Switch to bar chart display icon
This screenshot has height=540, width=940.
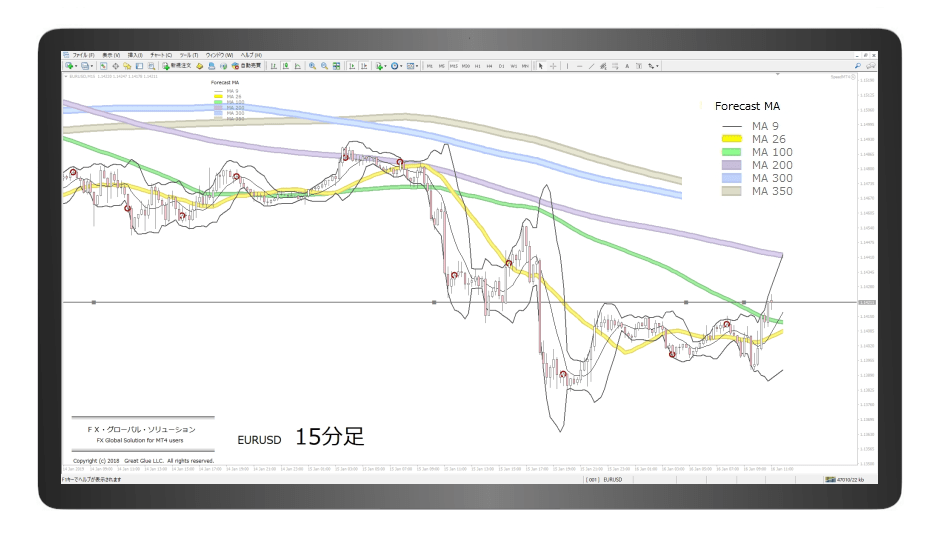[x=273, y=66]
